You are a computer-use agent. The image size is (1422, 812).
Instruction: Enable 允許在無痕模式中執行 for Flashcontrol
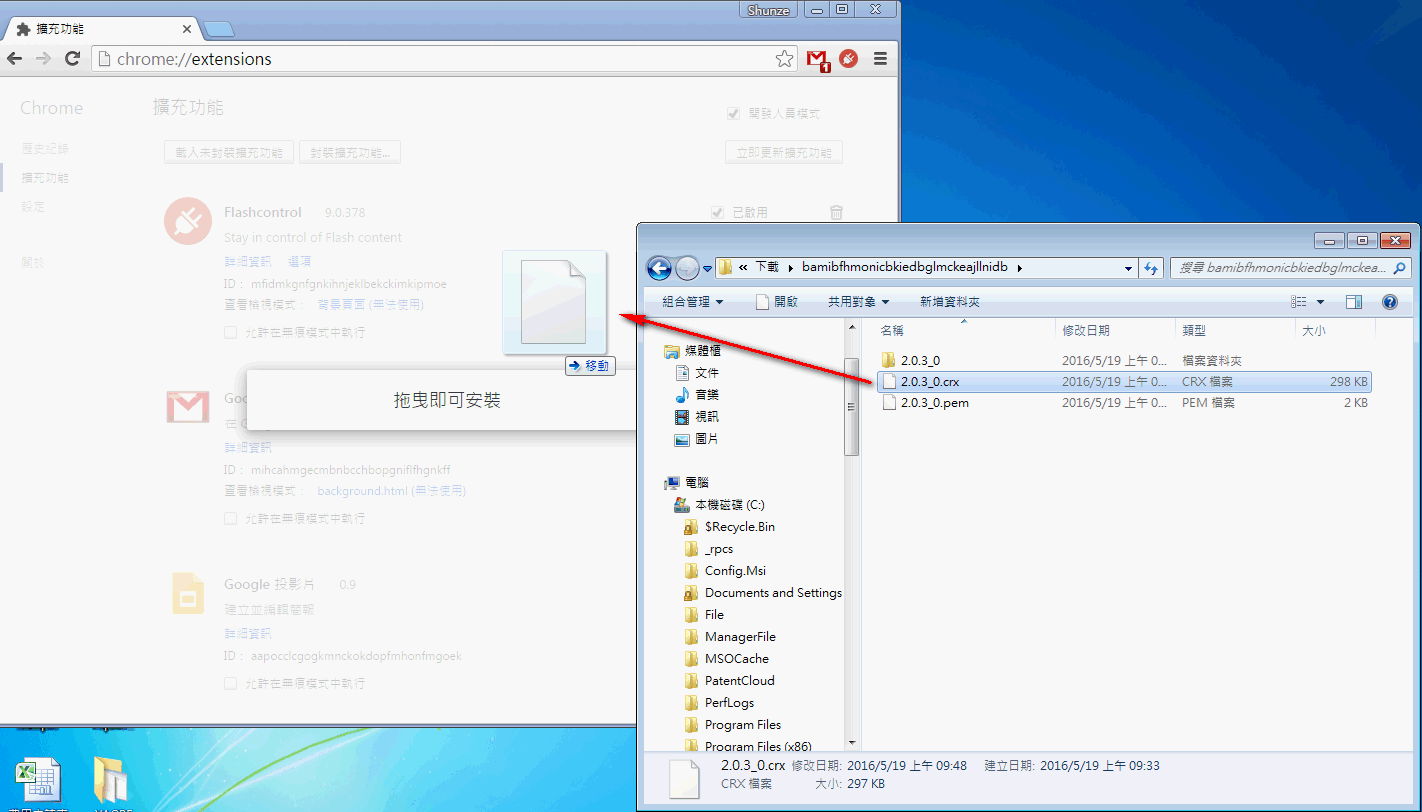pos(231,332)
